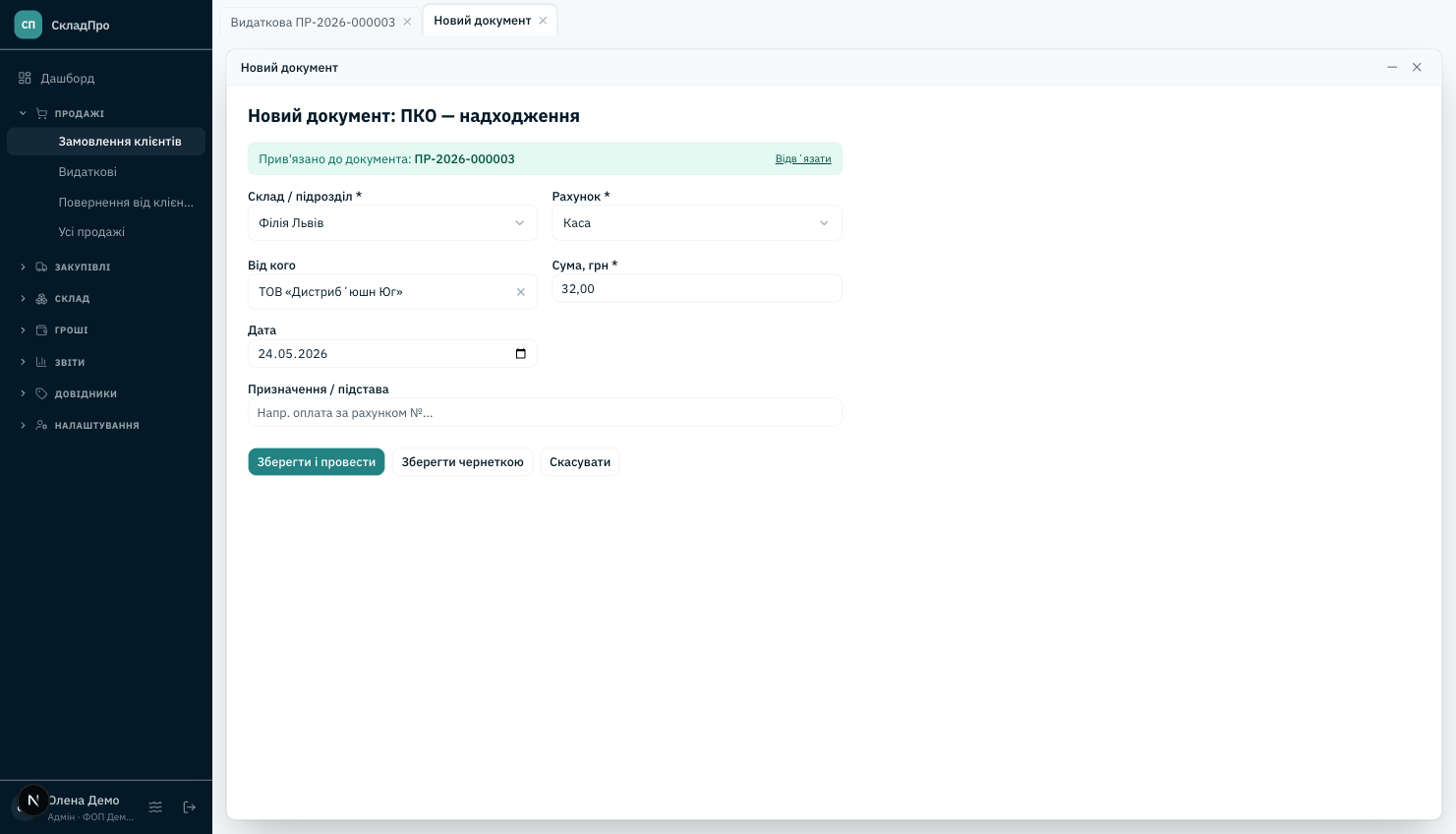Click the Дата value 24.05.2026
This screenshot has width=1456, height=834.
click(x=293, y=354)
